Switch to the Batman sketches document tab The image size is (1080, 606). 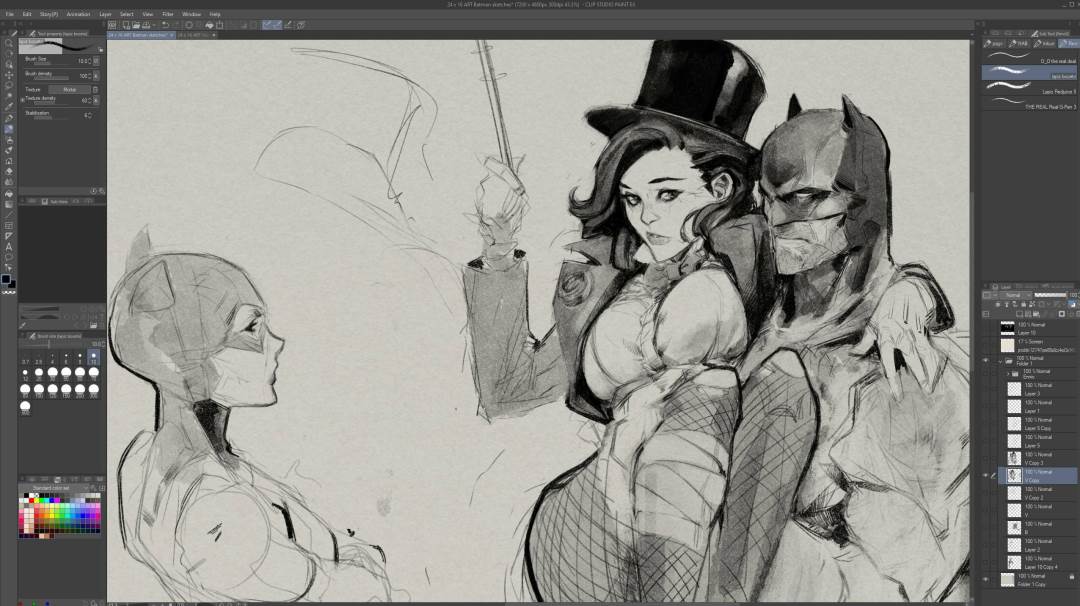pos(141,34)
